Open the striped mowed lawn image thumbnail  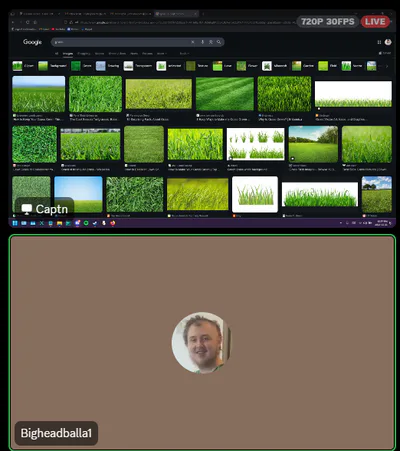225,94
